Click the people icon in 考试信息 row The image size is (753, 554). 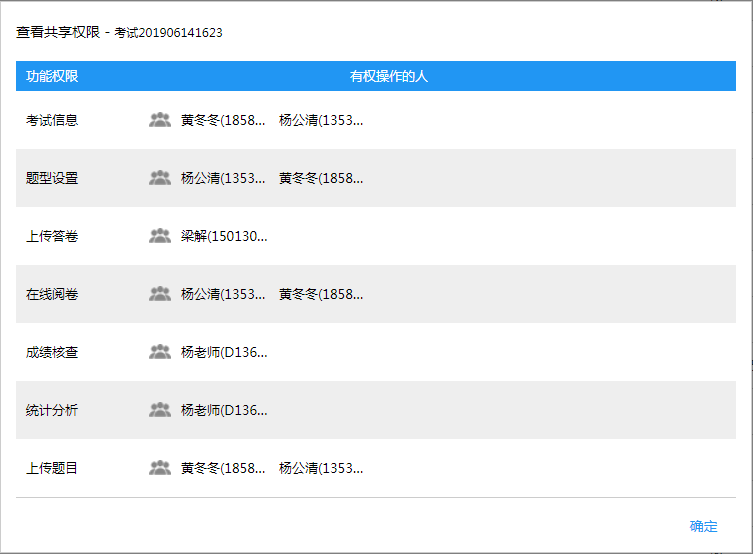(160, 120)
